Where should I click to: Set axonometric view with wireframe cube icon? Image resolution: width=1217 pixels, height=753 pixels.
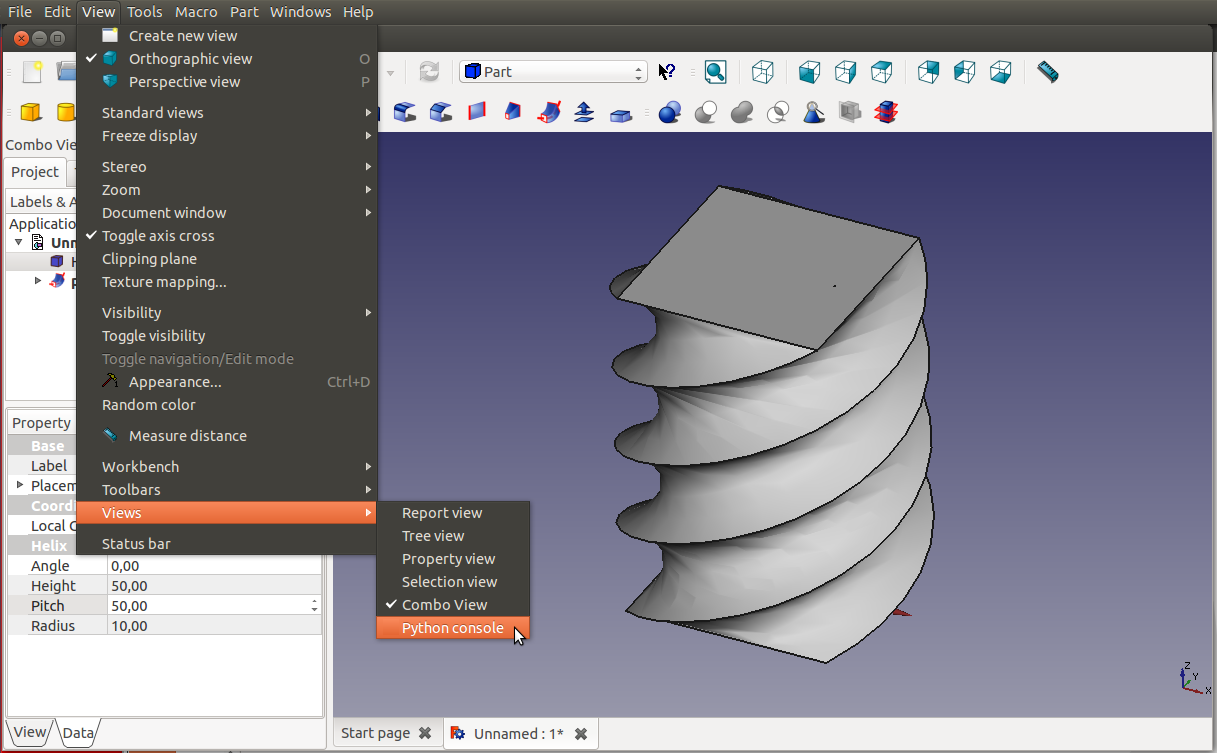pos(763,72)
